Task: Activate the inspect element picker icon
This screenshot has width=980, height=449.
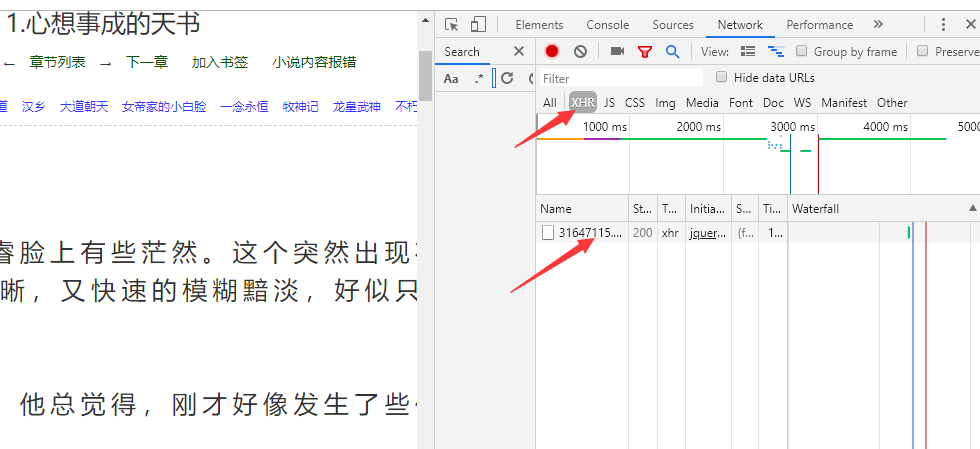Action: [451, 24]
